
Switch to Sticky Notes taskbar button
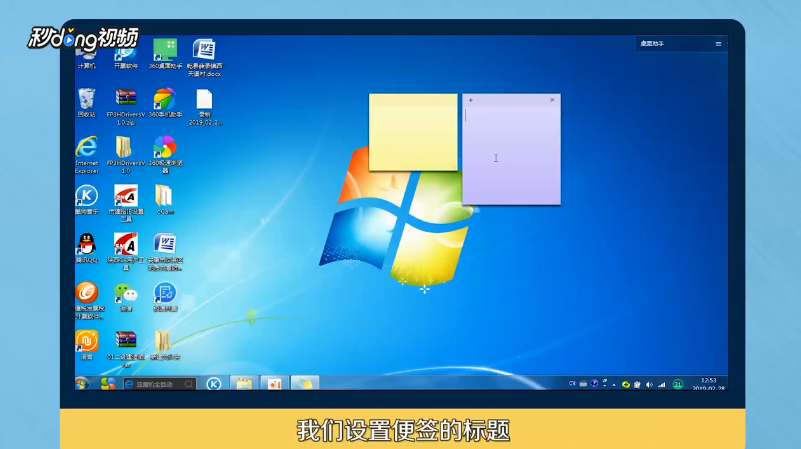point(305,383)
